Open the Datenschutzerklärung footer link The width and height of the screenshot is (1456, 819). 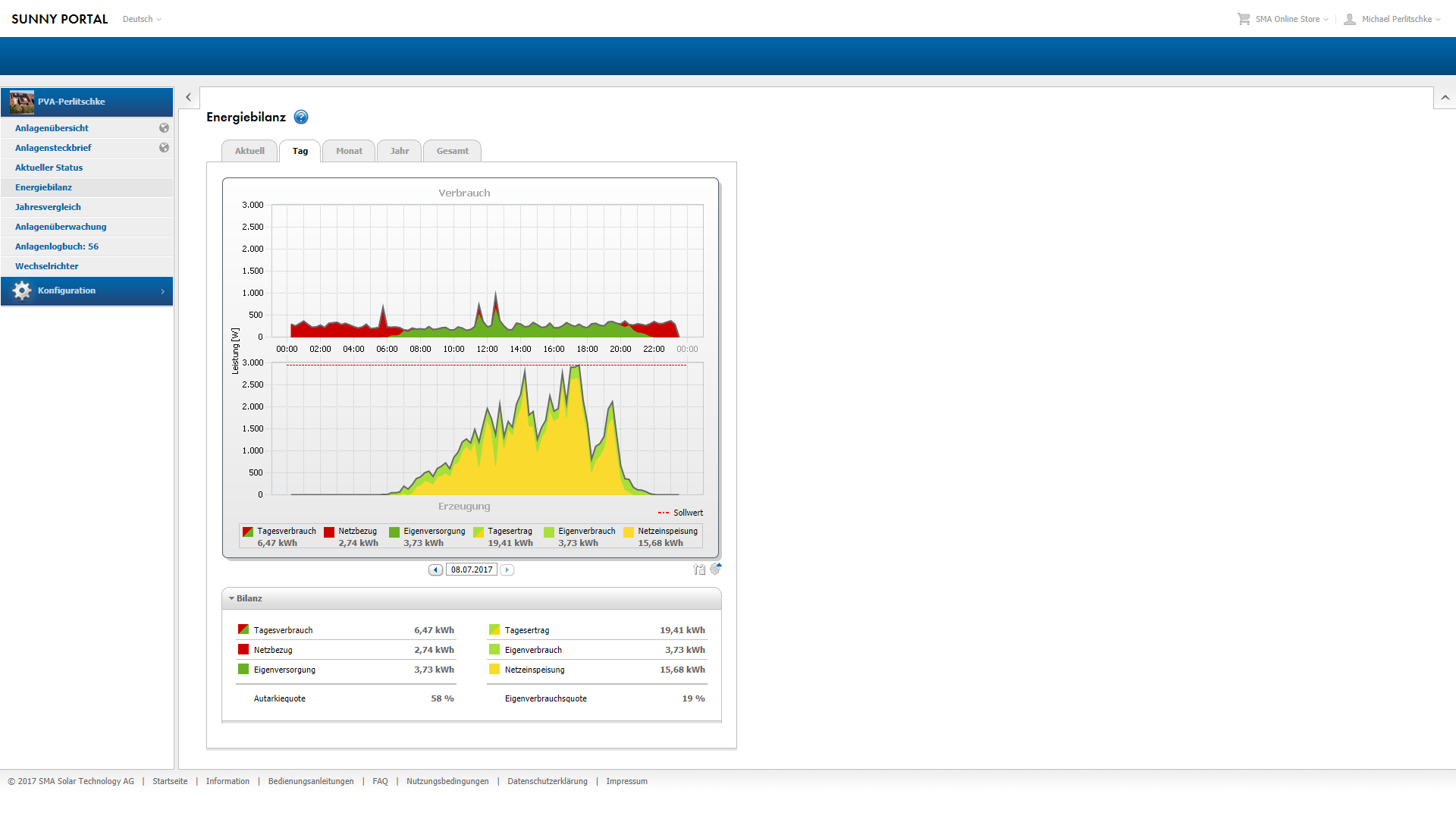548,781
